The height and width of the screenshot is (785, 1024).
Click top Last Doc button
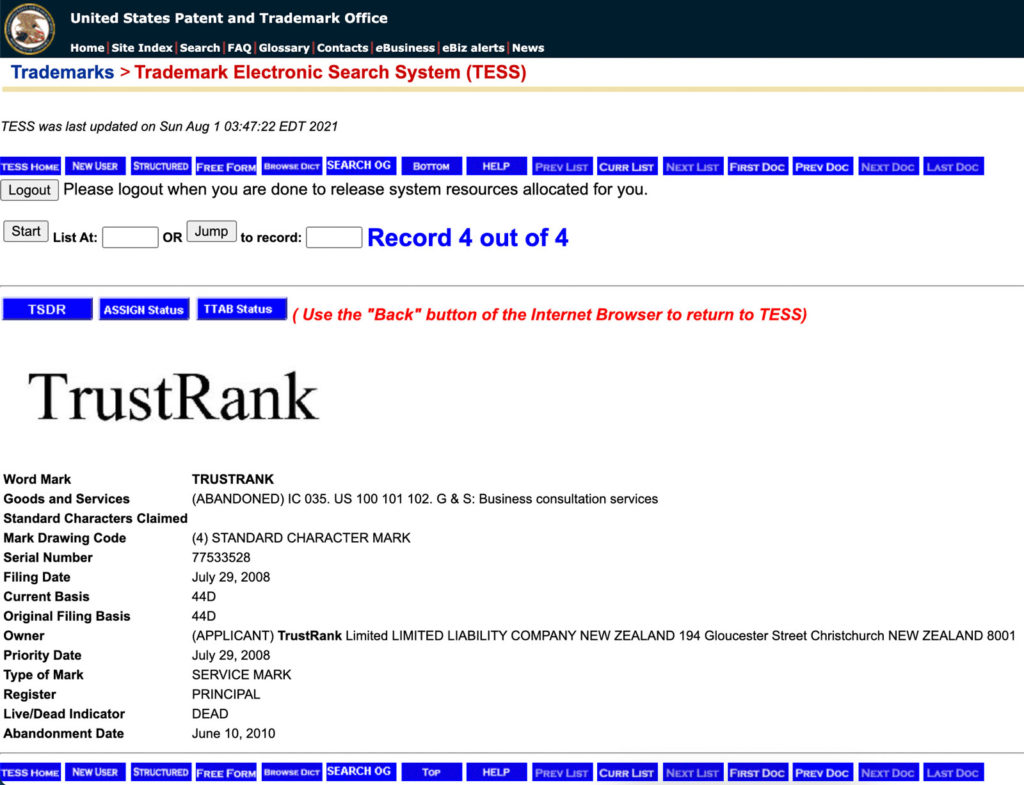pyautogui.click(x=953, y=167)
